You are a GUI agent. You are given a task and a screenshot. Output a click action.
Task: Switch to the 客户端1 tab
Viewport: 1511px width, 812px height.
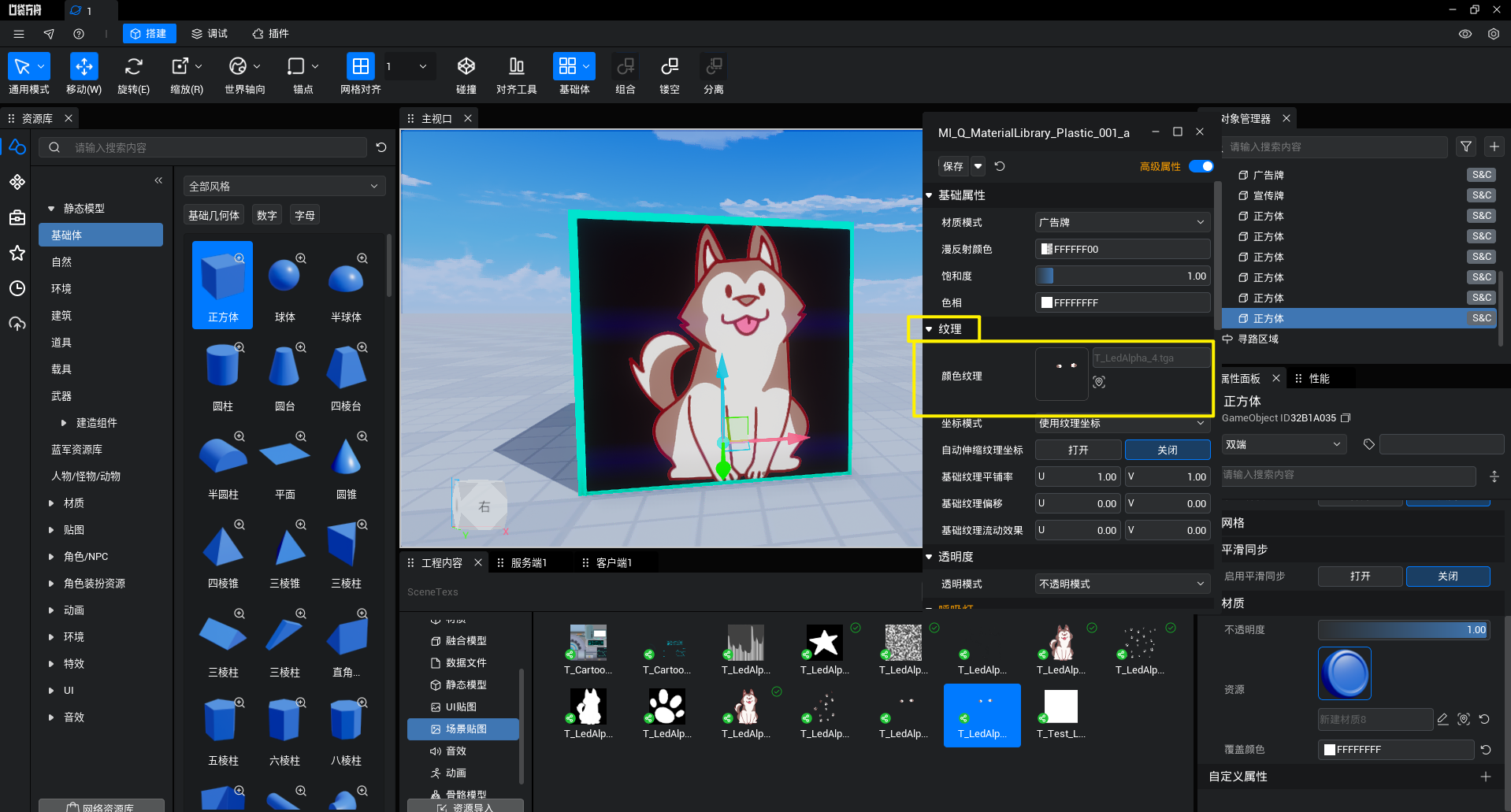pos(614,562)
